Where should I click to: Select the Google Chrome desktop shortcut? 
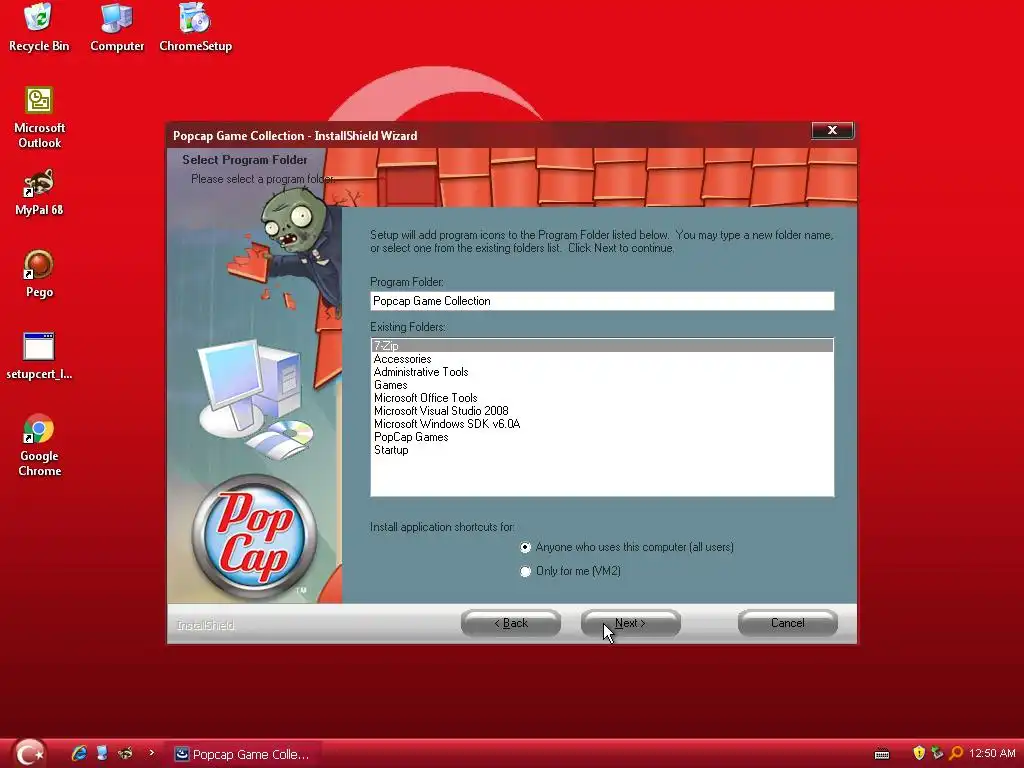[39, 445]
